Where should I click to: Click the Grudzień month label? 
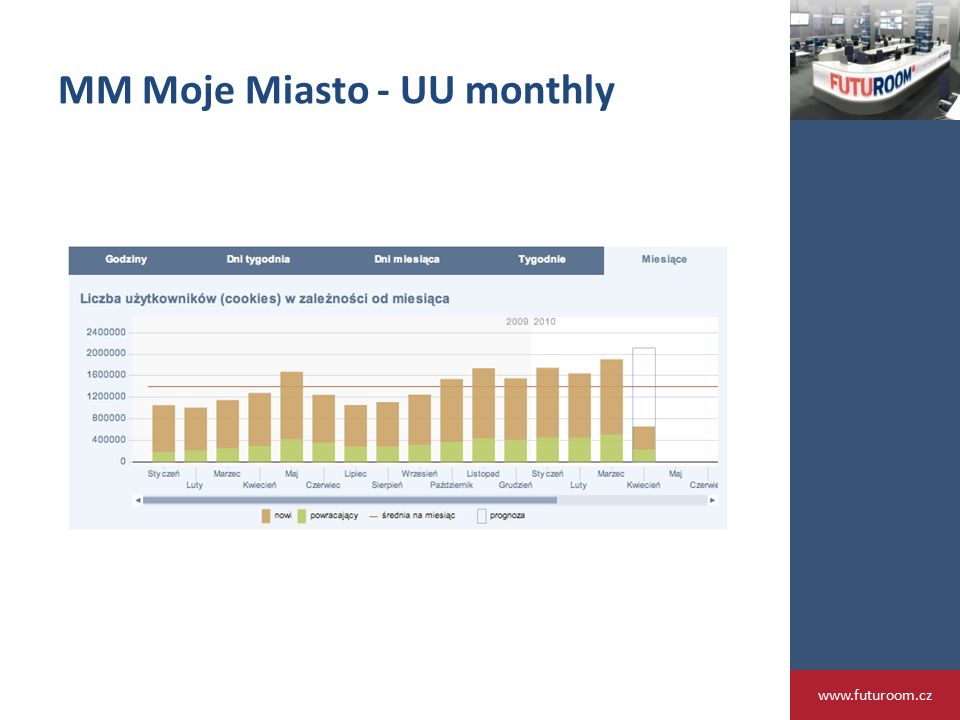coord(515,485)
